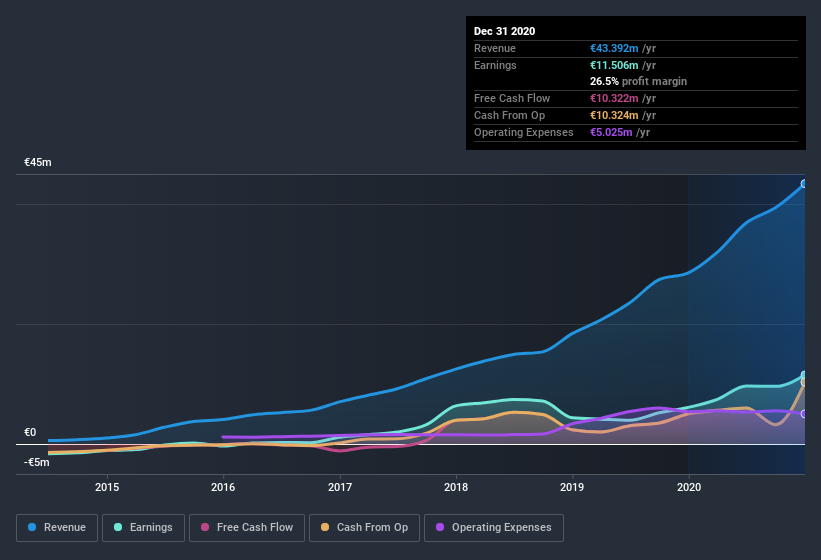The width and height of the screenshot is (821, 560).
Task: Click the €10.324m cash from op value
Action: (x=614, y=115)
